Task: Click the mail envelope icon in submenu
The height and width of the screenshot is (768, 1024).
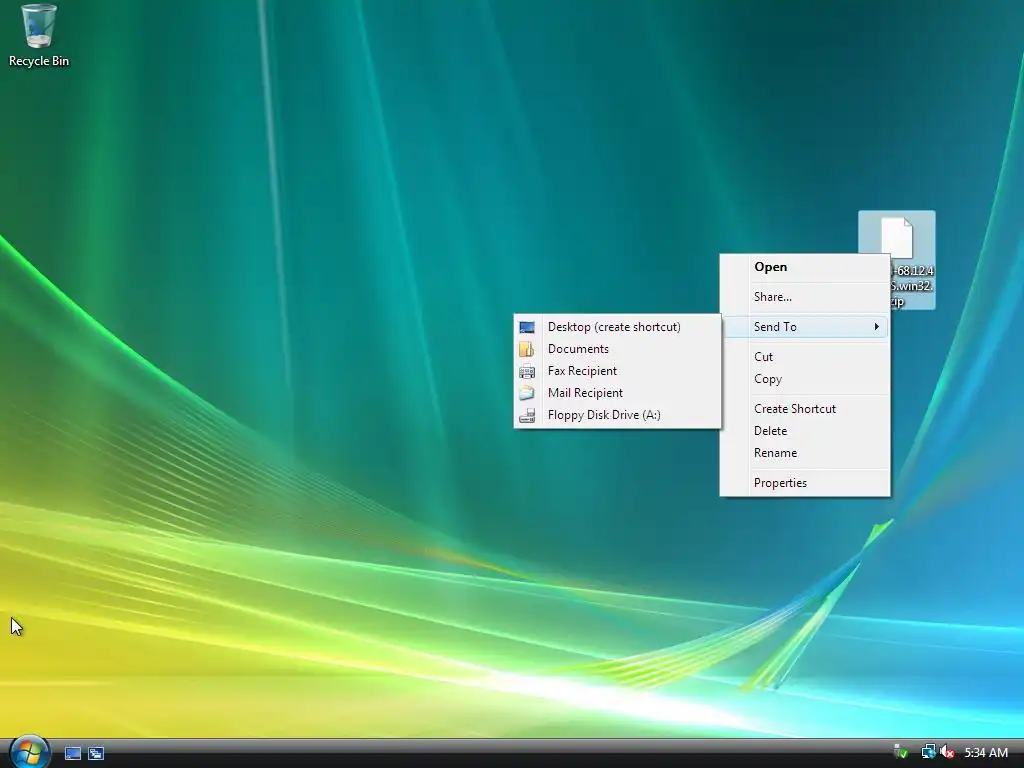Action: coord(527,393)
